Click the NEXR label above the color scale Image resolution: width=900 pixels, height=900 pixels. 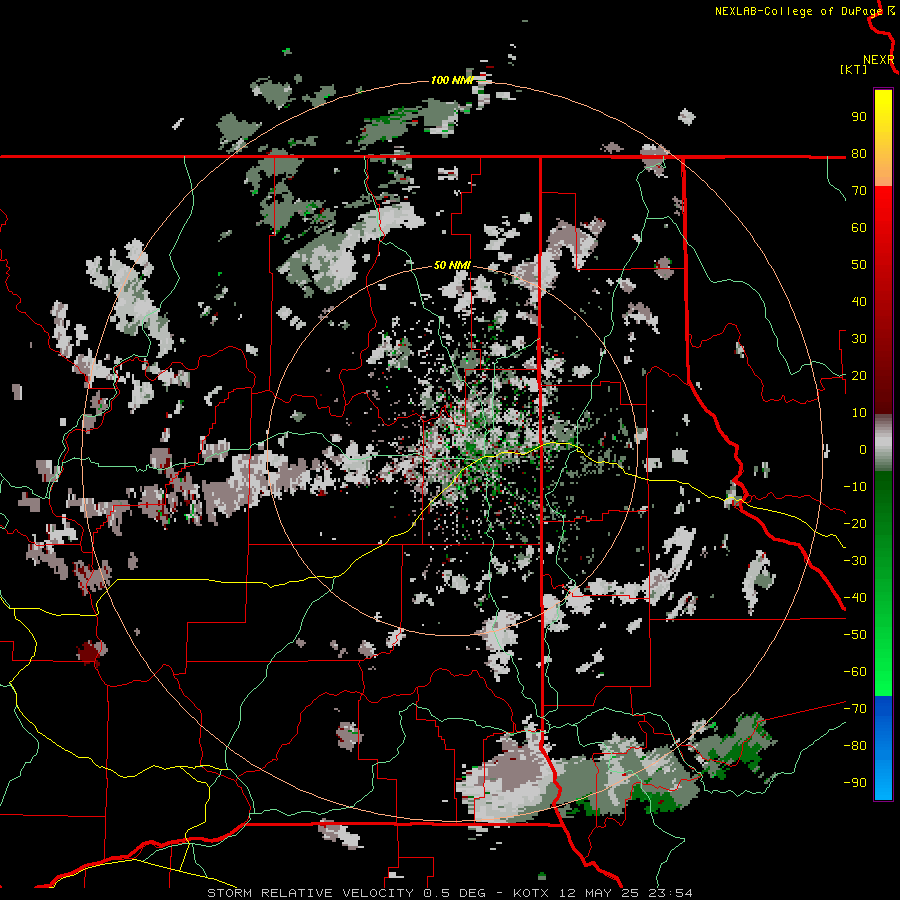(x=879, y=60)
